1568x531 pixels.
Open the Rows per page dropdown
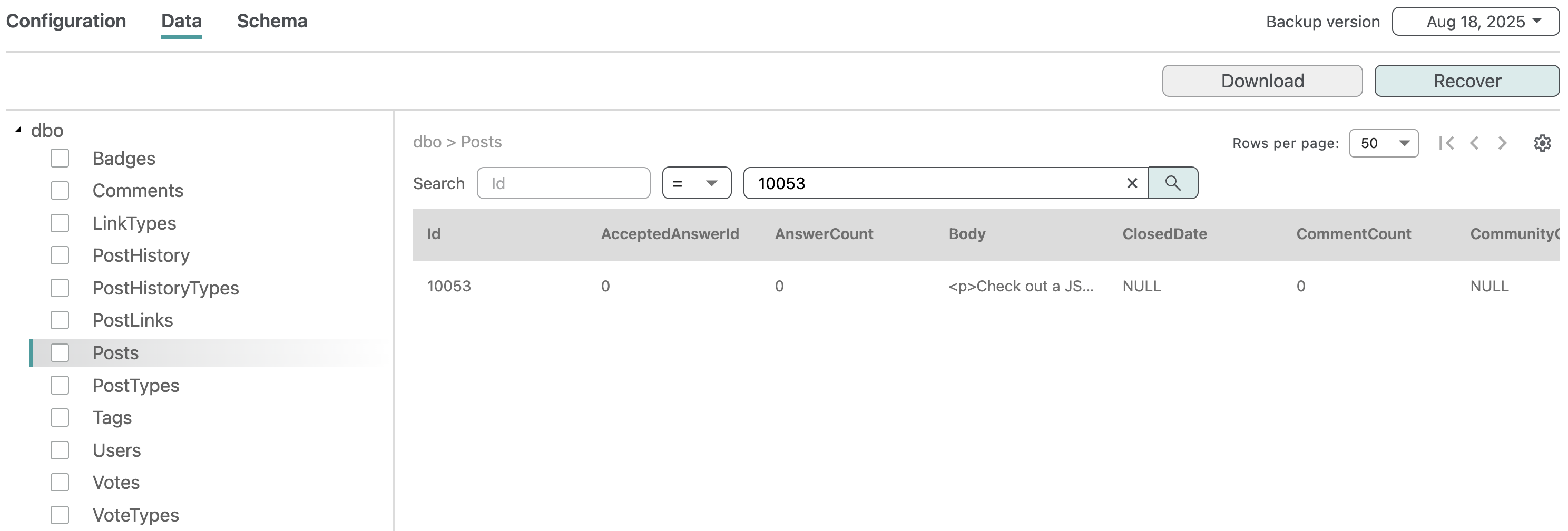point(1383,143)
